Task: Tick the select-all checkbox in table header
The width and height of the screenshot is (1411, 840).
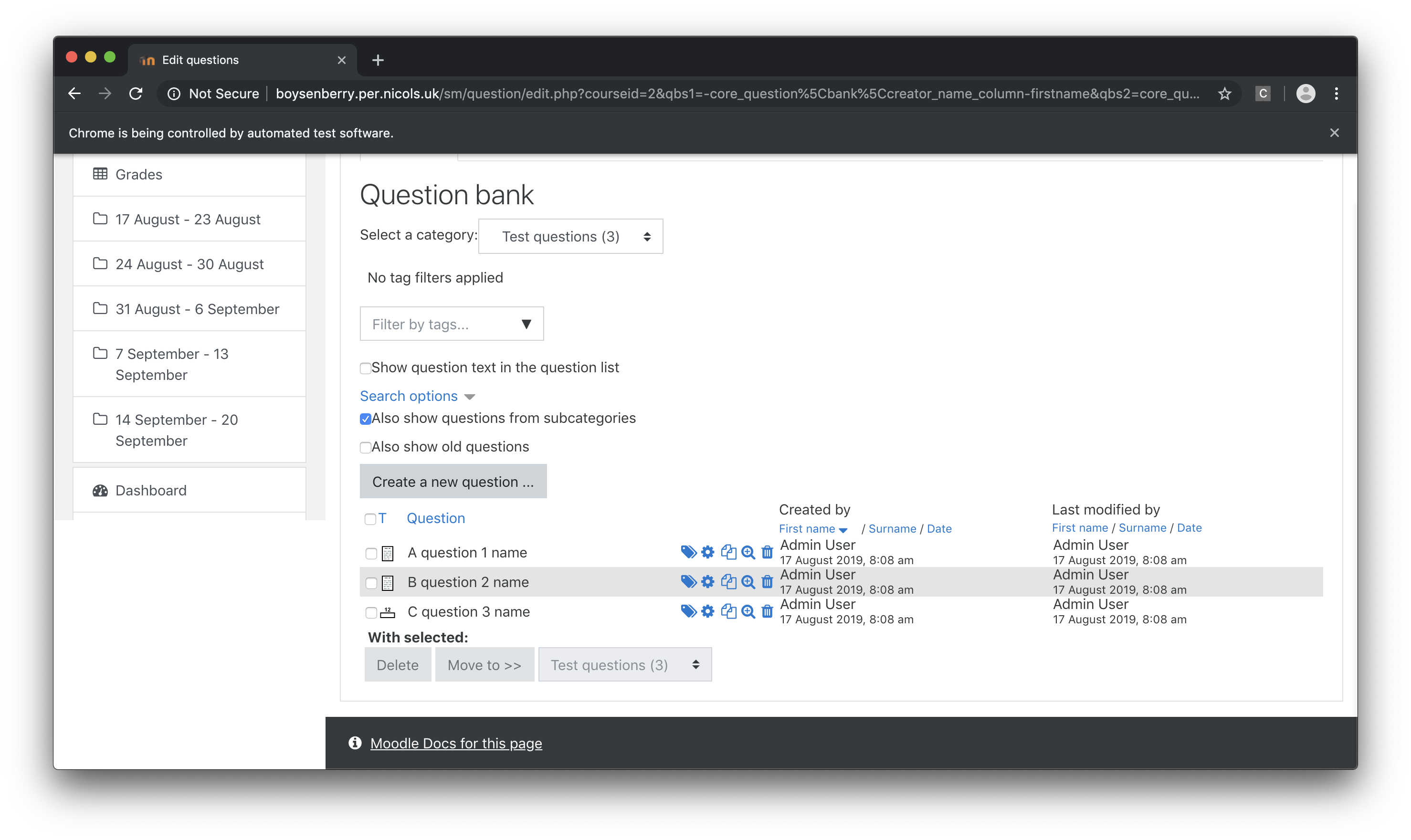Action: pyautogui.click(x=370, y=519)
